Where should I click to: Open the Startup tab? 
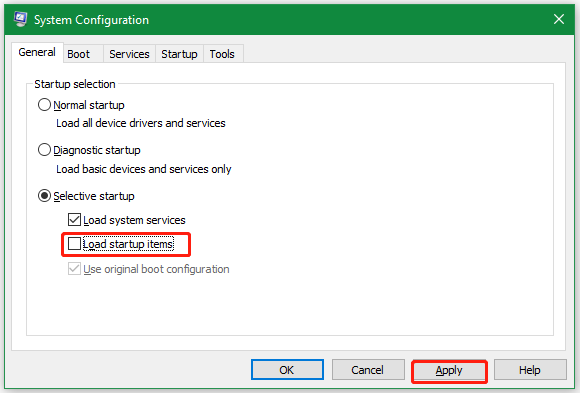(x=179, y=54)
